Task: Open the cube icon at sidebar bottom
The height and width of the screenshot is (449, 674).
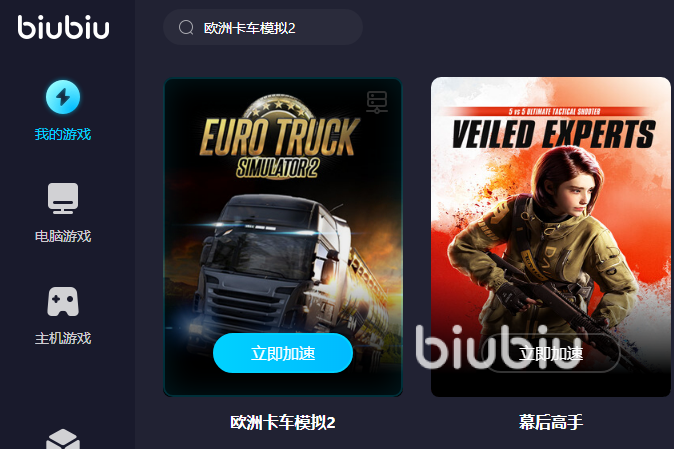Action: click(63, 439)
